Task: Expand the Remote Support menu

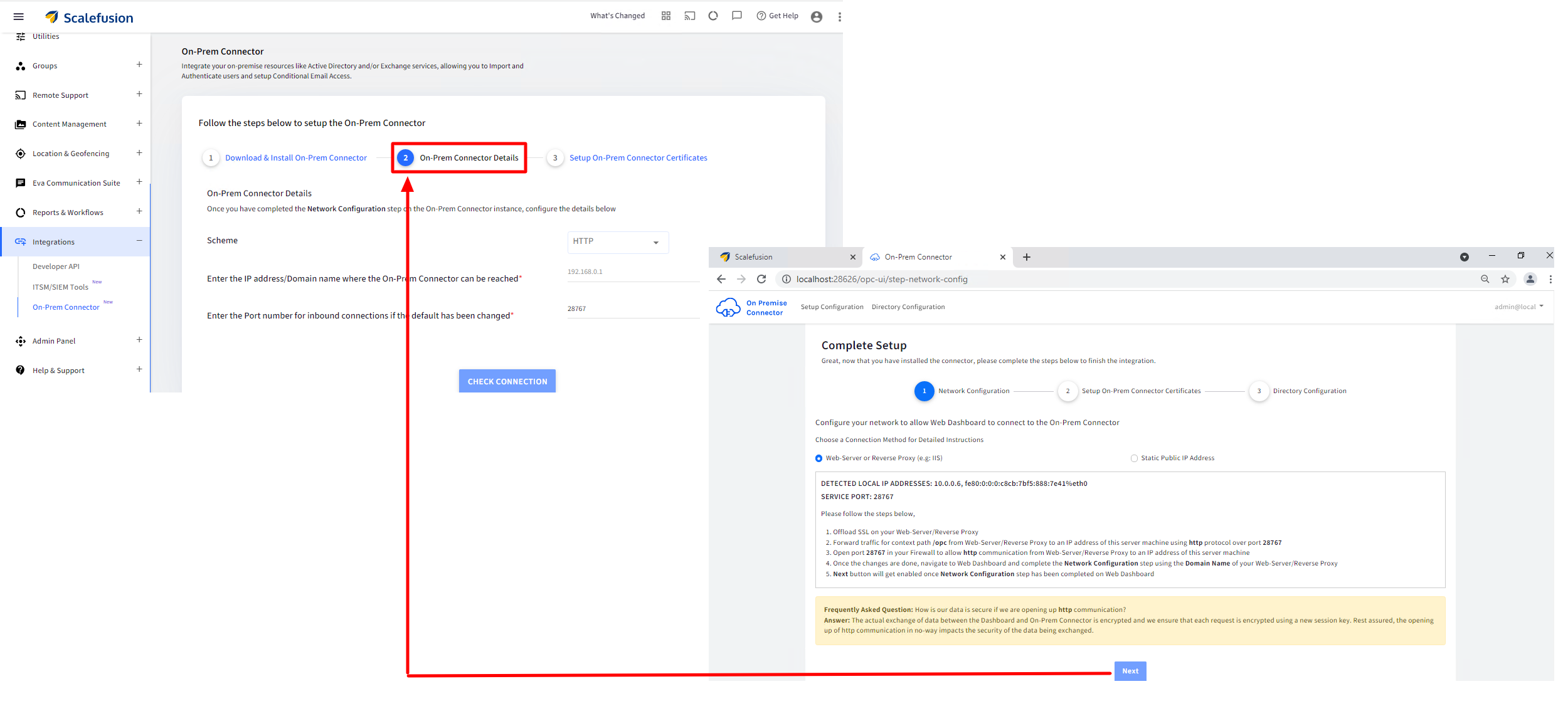Action: pyautogui.click(x=139, y=94)
